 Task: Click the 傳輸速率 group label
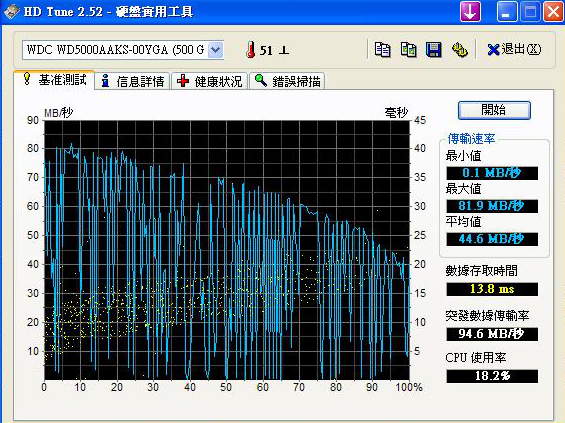pos(471,139)
